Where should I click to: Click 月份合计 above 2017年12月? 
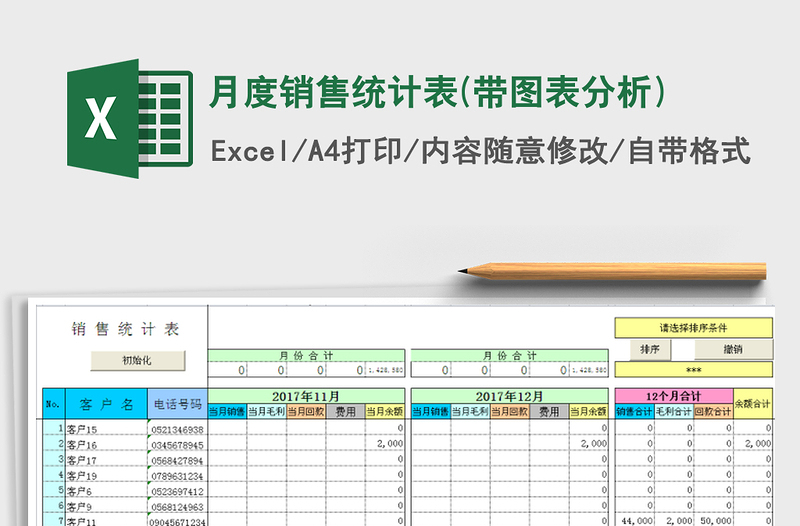(509, 356)
